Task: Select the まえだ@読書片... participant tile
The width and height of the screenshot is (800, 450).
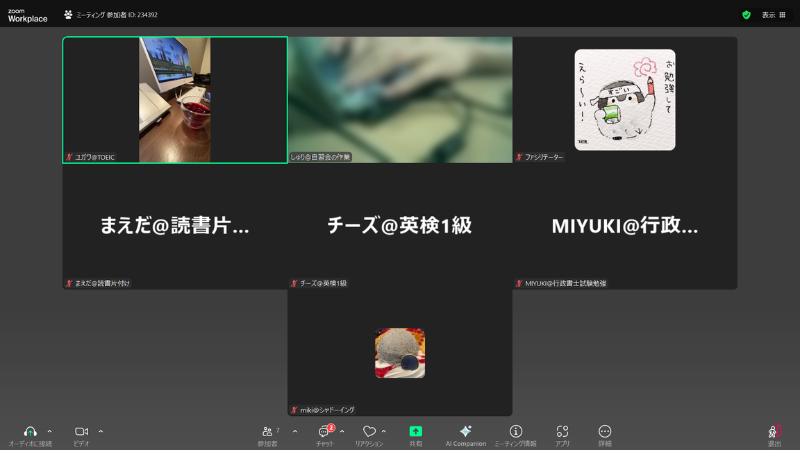Action: [175, 226]
